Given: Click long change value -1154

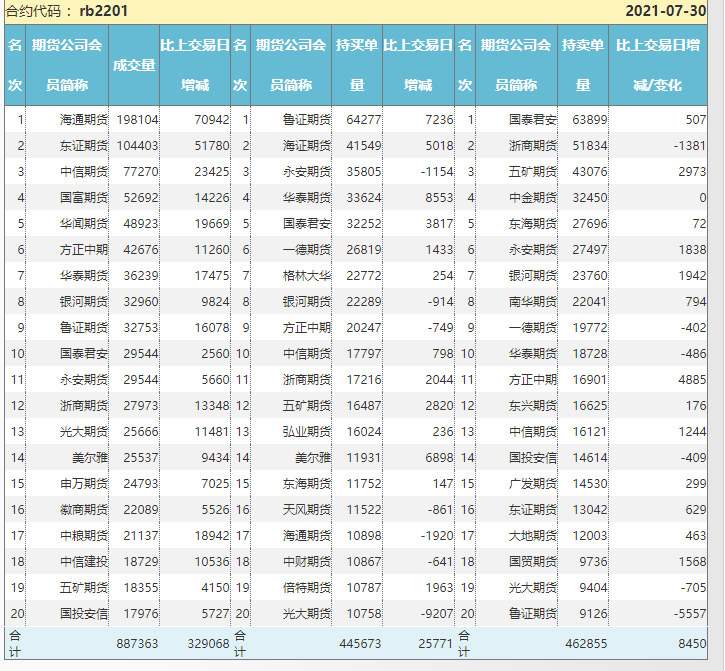Looking at the screenshot, I should pos(437,172).
